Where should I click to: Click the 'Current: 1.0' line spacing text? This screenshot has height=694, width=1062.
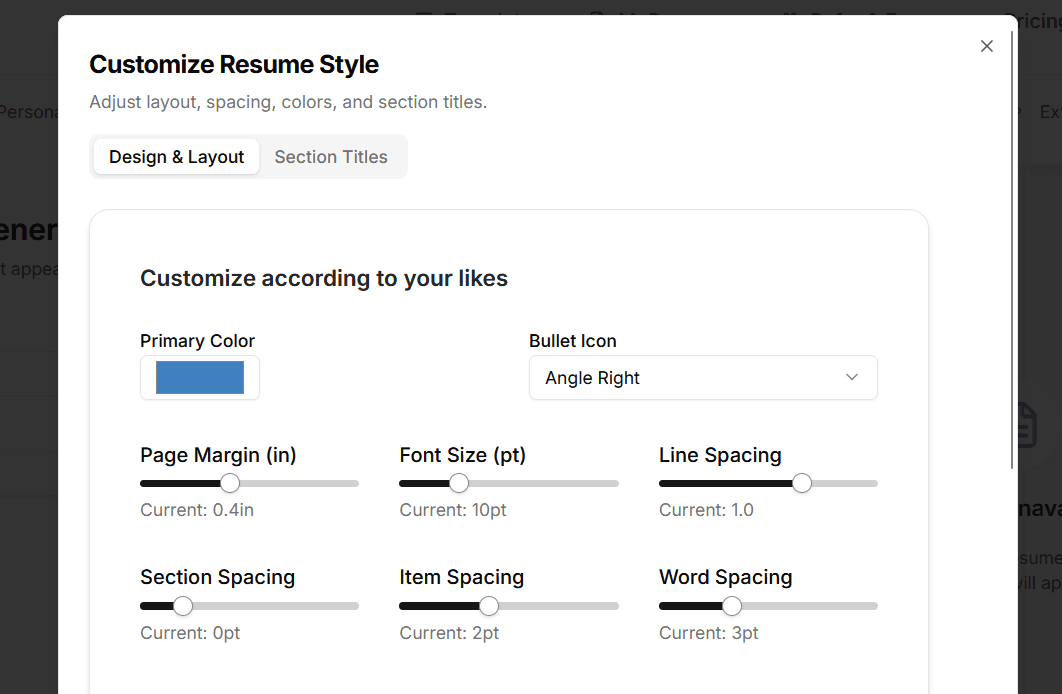[x=706, y=510]
